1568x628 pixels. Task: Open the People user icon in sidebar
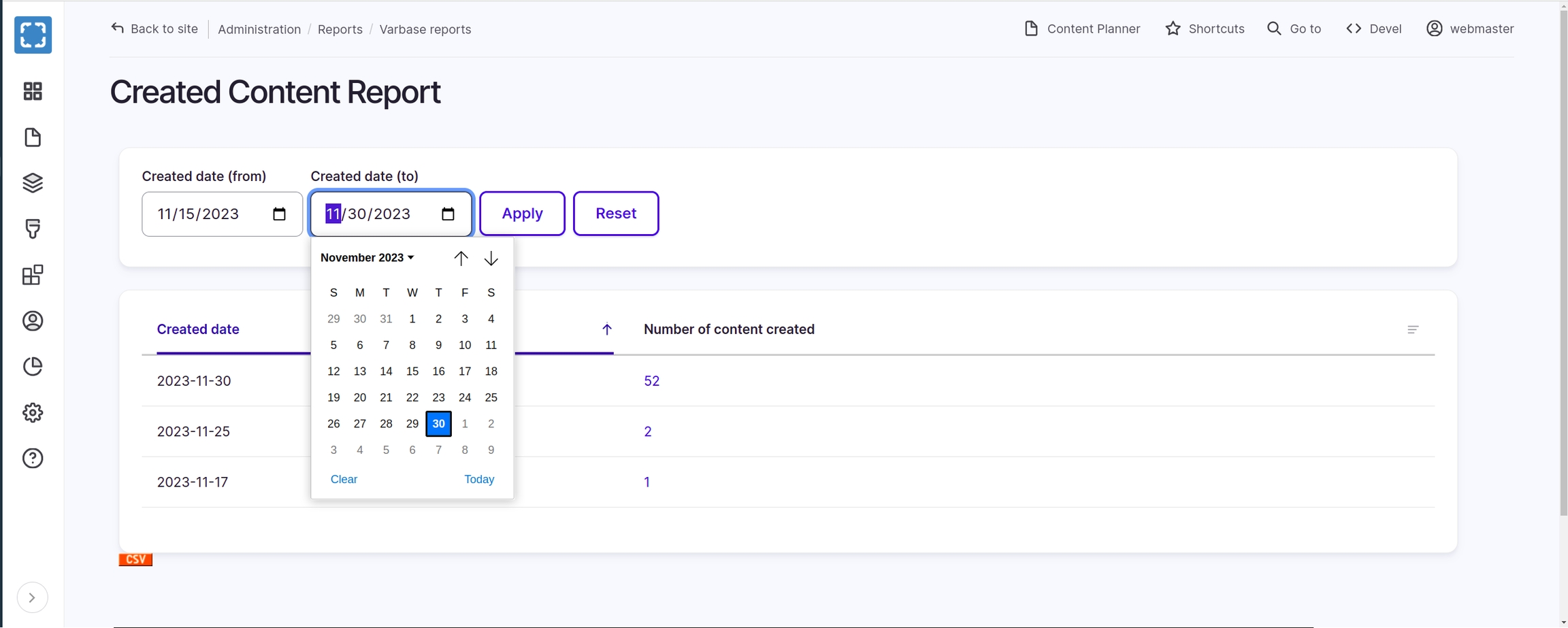pos(33,321)
